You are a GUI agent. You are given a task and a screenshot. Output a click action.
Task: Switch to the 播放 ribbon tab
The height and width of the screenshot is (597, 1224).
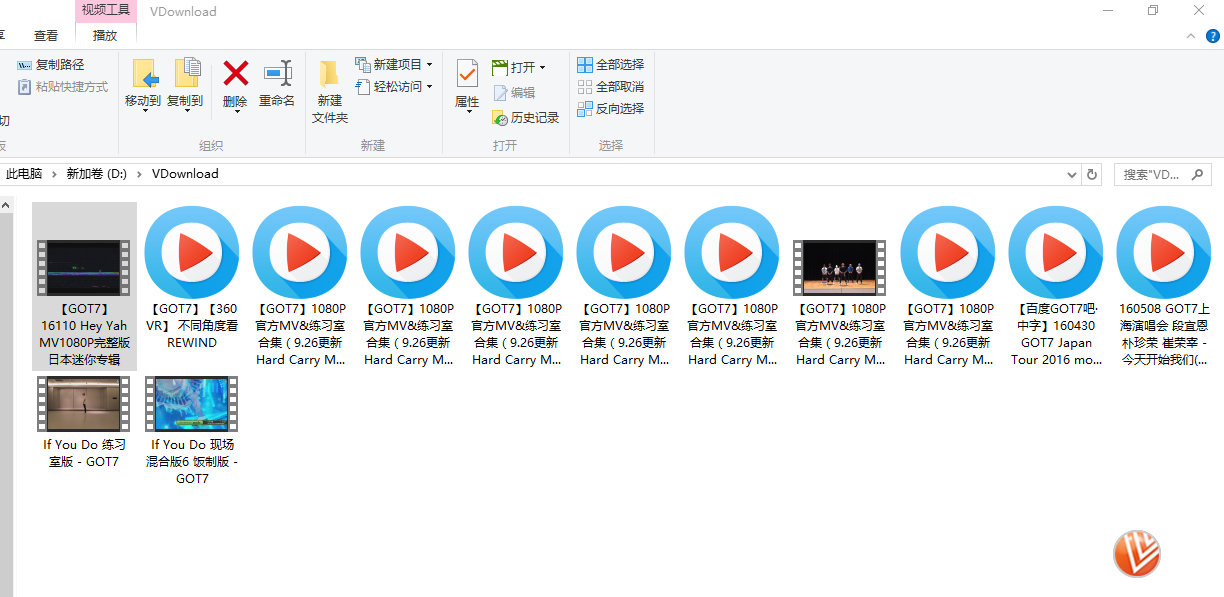(x=105, y=36)
